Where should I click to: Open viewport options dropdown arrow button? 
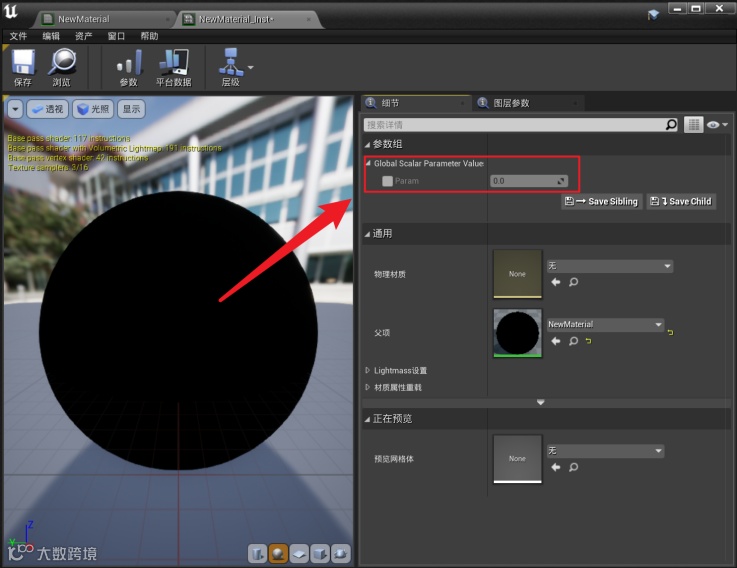pyautogui.click(x=15, y=109)
